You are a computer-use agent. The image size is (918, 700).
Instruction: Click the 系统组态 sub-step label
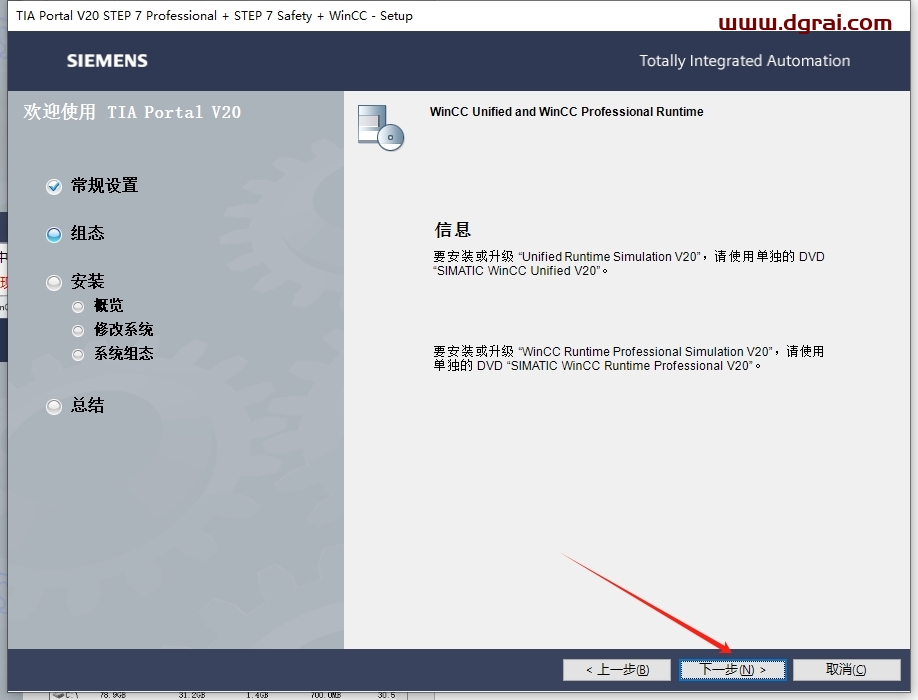point(124,354)
